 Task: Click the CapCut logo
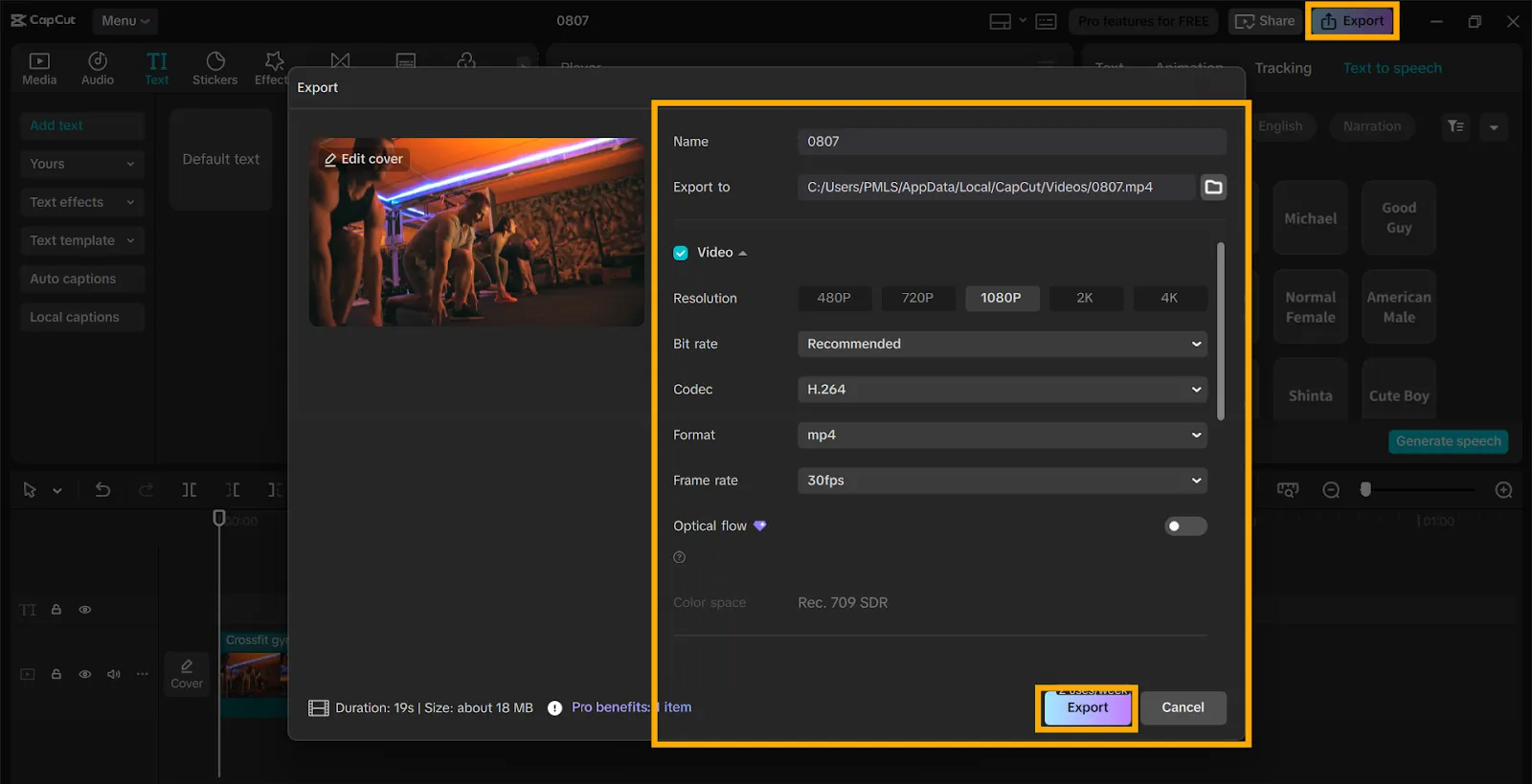click(x=43, y=20)
